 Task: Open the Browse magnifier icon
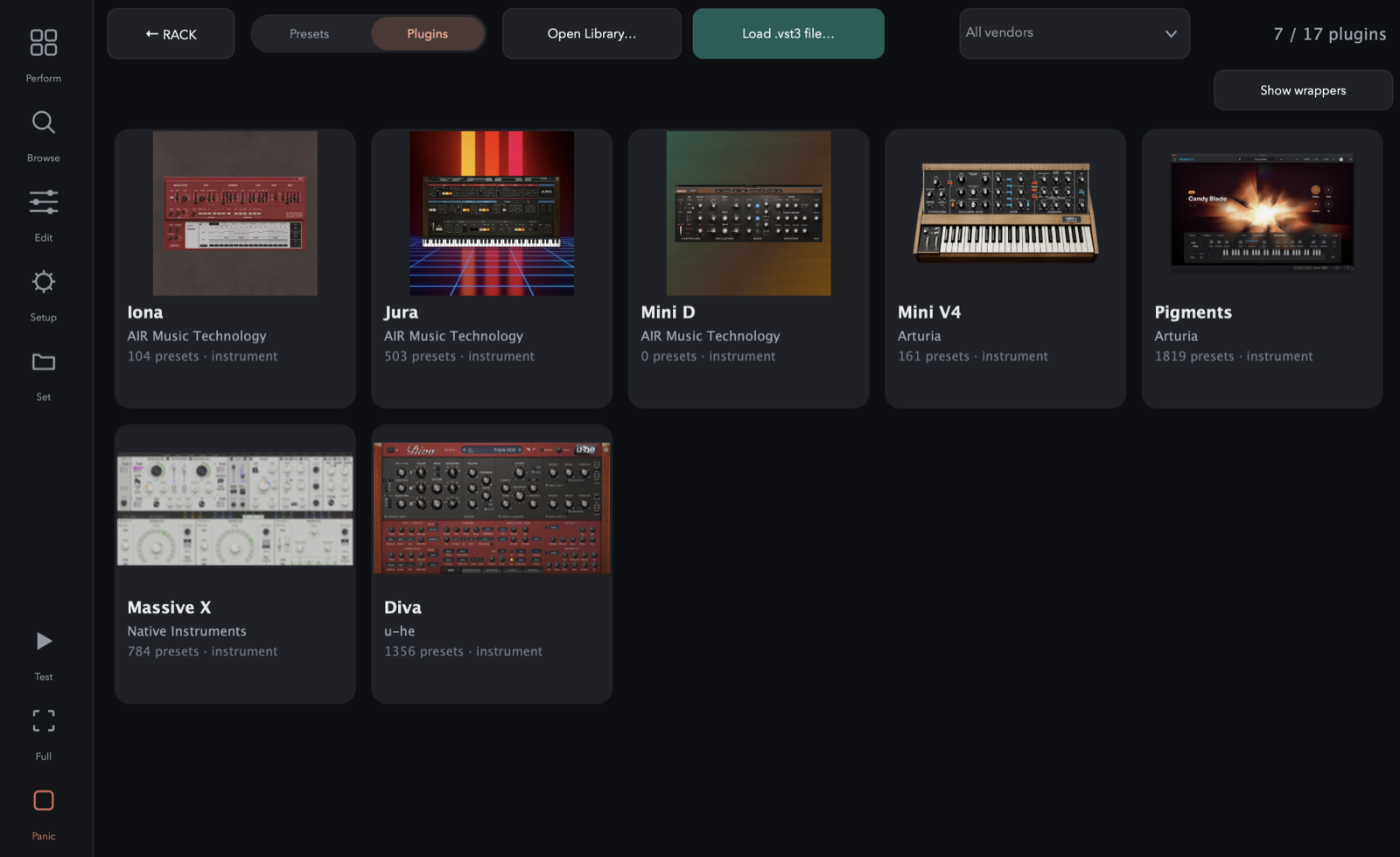[43, 123]
